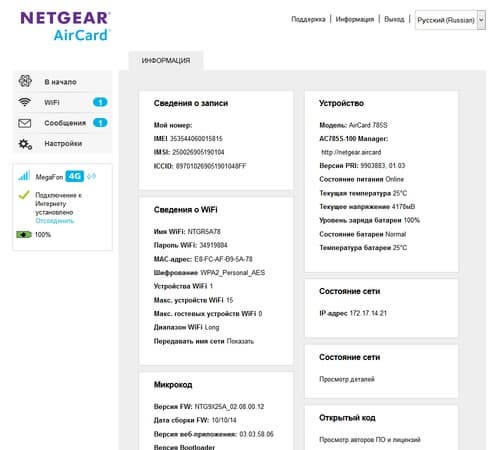Click the Открытый код card heading

click(x=347, y=418)
